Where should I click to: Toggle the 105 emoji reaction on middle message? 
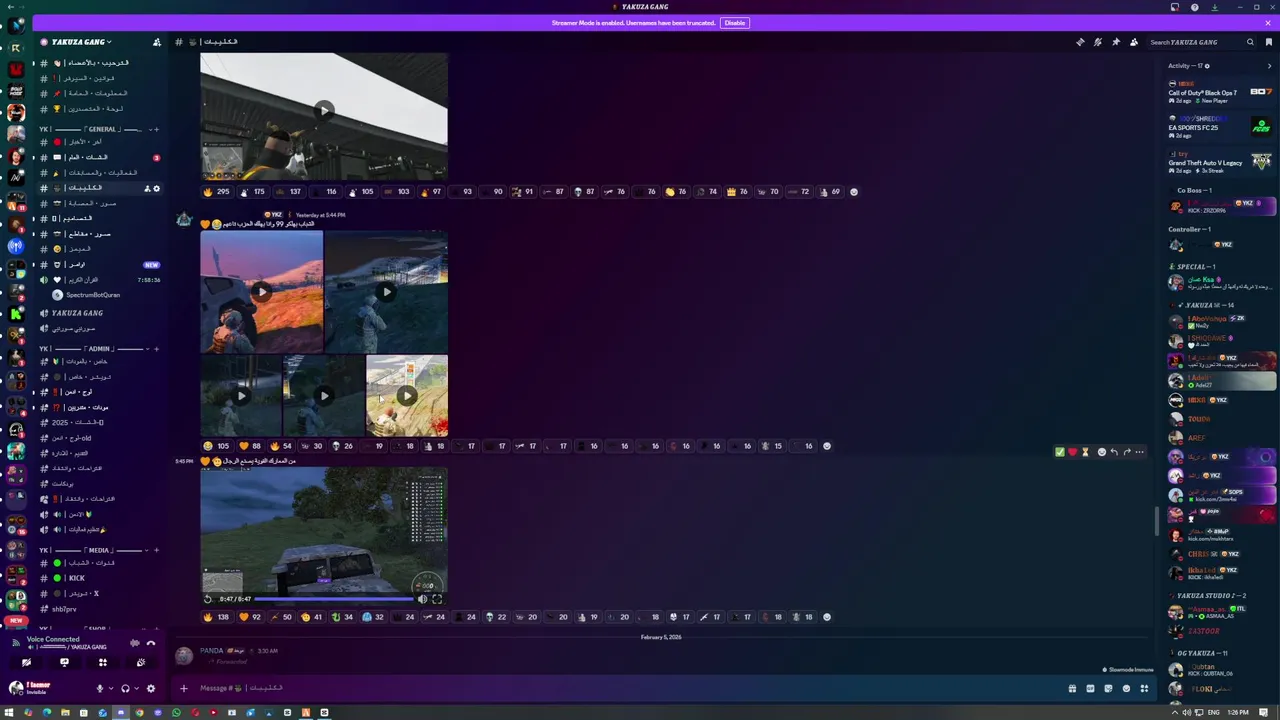coord(217,446)
